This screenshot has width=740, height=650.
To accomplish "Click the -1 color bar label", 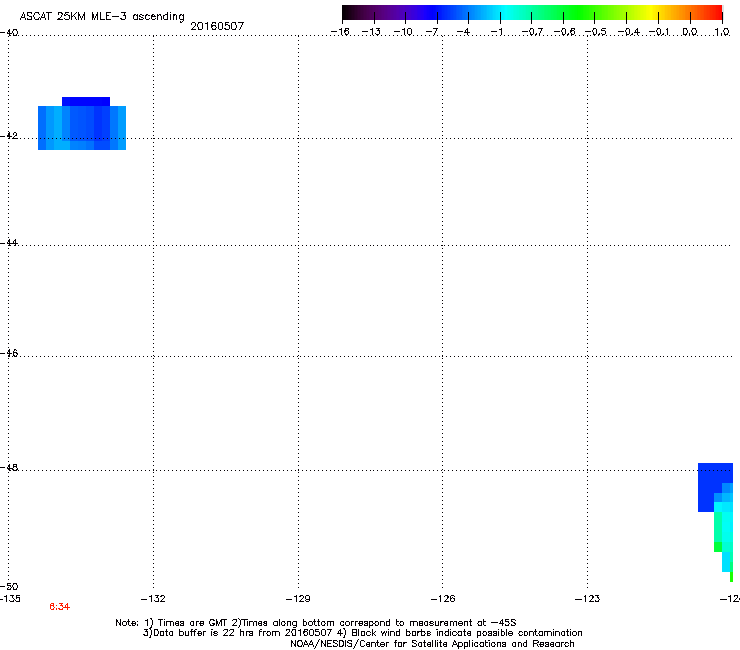I will coord(496,32).
